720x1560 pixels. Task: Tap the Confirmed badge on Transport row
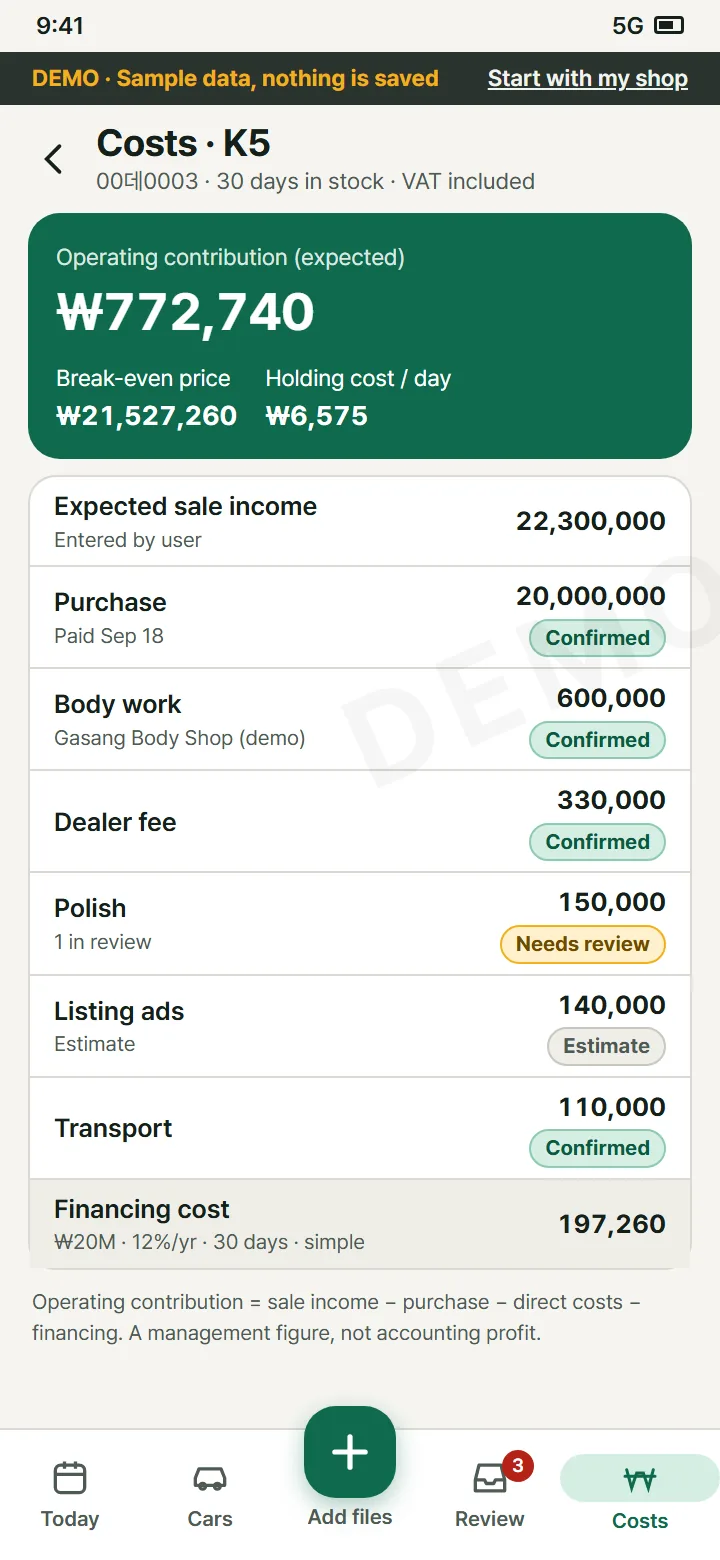point(597,1148)
